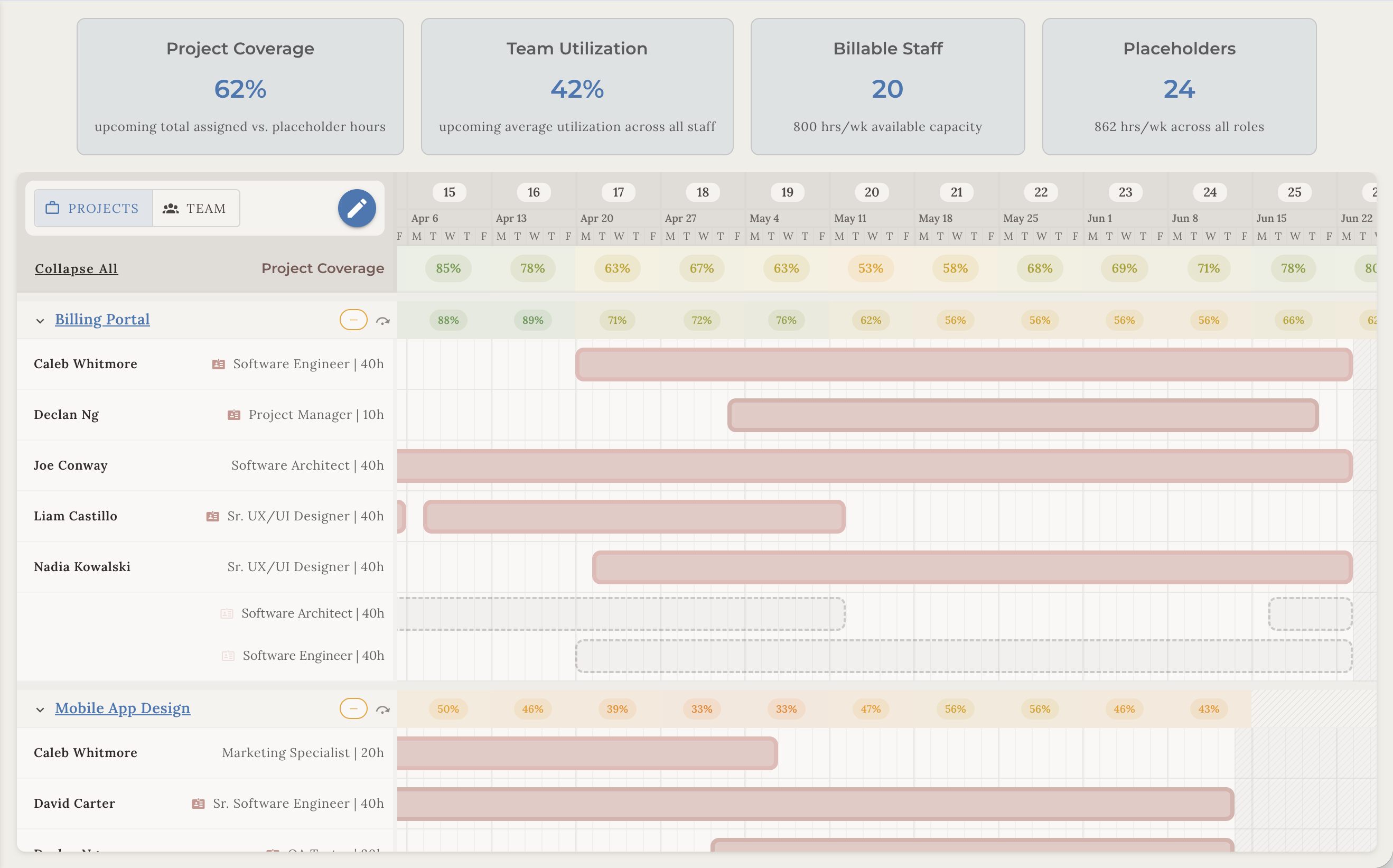The height and width of the screenshot is (868, 1393).
Task: Click the placeholder icon beside Software Engineer 40h placeholder
Action: [x=228, y=656]
